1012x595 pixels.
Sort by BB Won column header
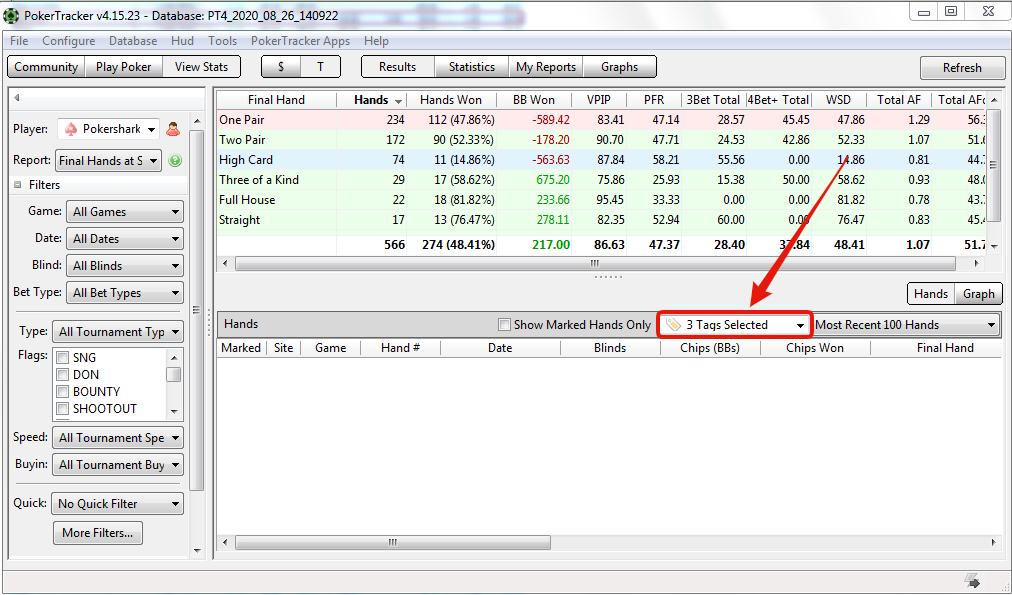pyautogui.click(x=534, y=100)
